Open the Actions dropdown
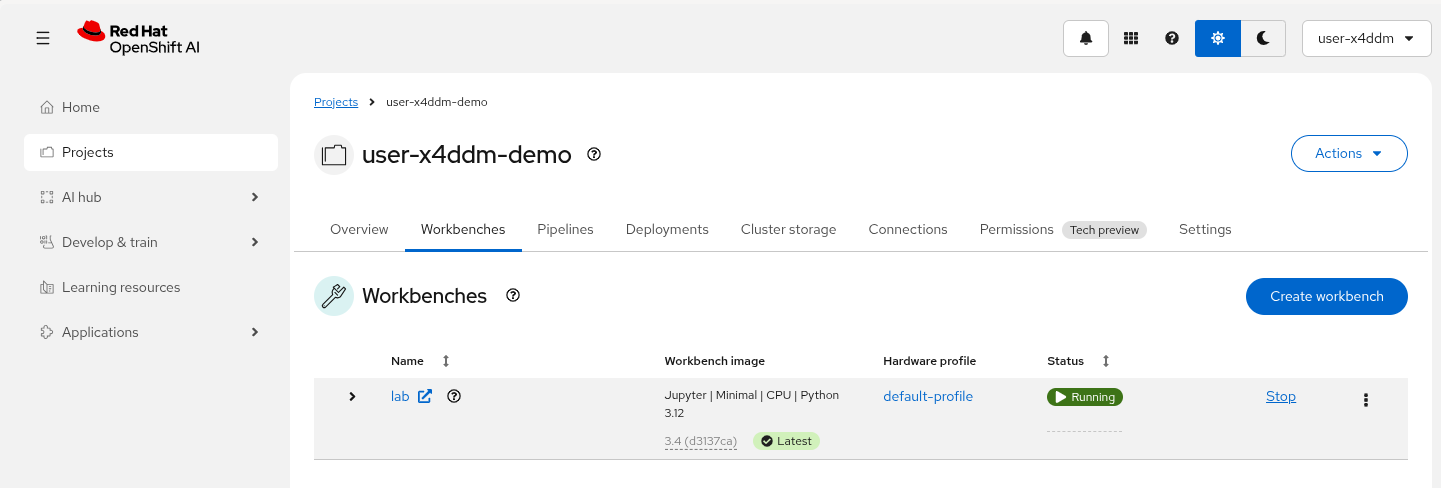Viewport: 1441px width, 488px height. (x=1348, y=153)
